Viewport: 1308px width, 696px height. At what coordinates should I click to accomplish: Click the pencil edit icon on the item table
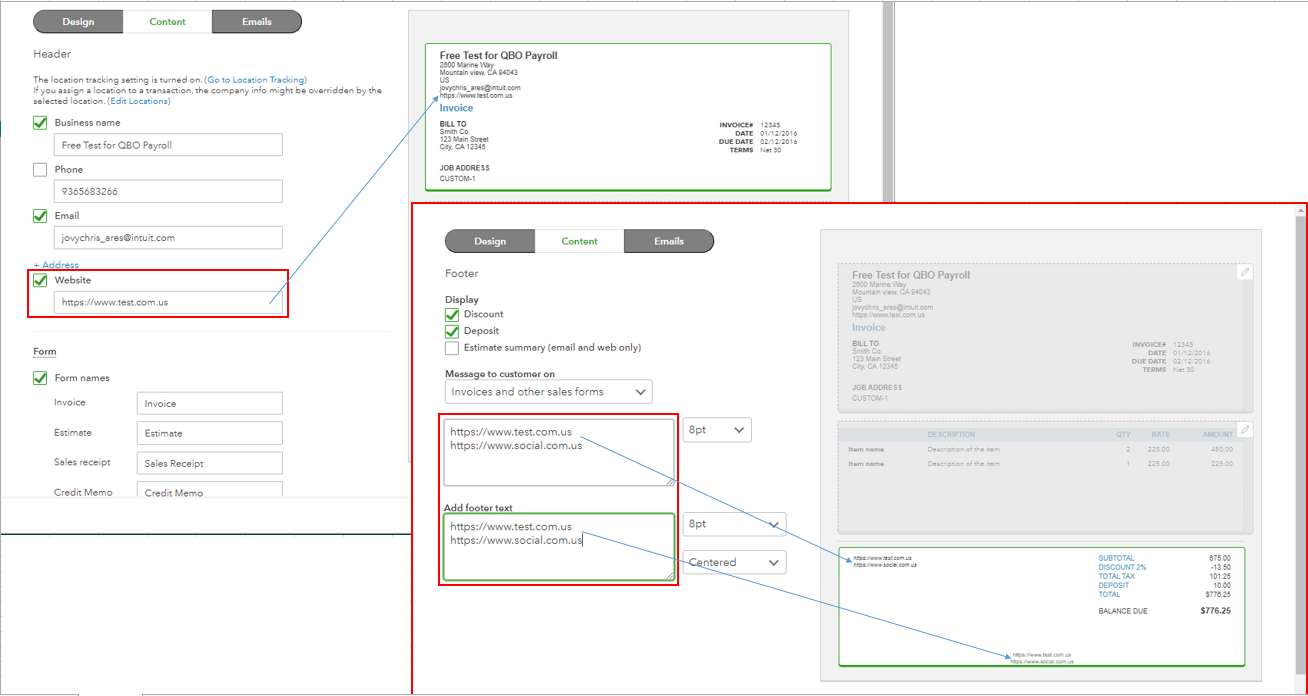pyautogui.click(x=1245, y=429)
